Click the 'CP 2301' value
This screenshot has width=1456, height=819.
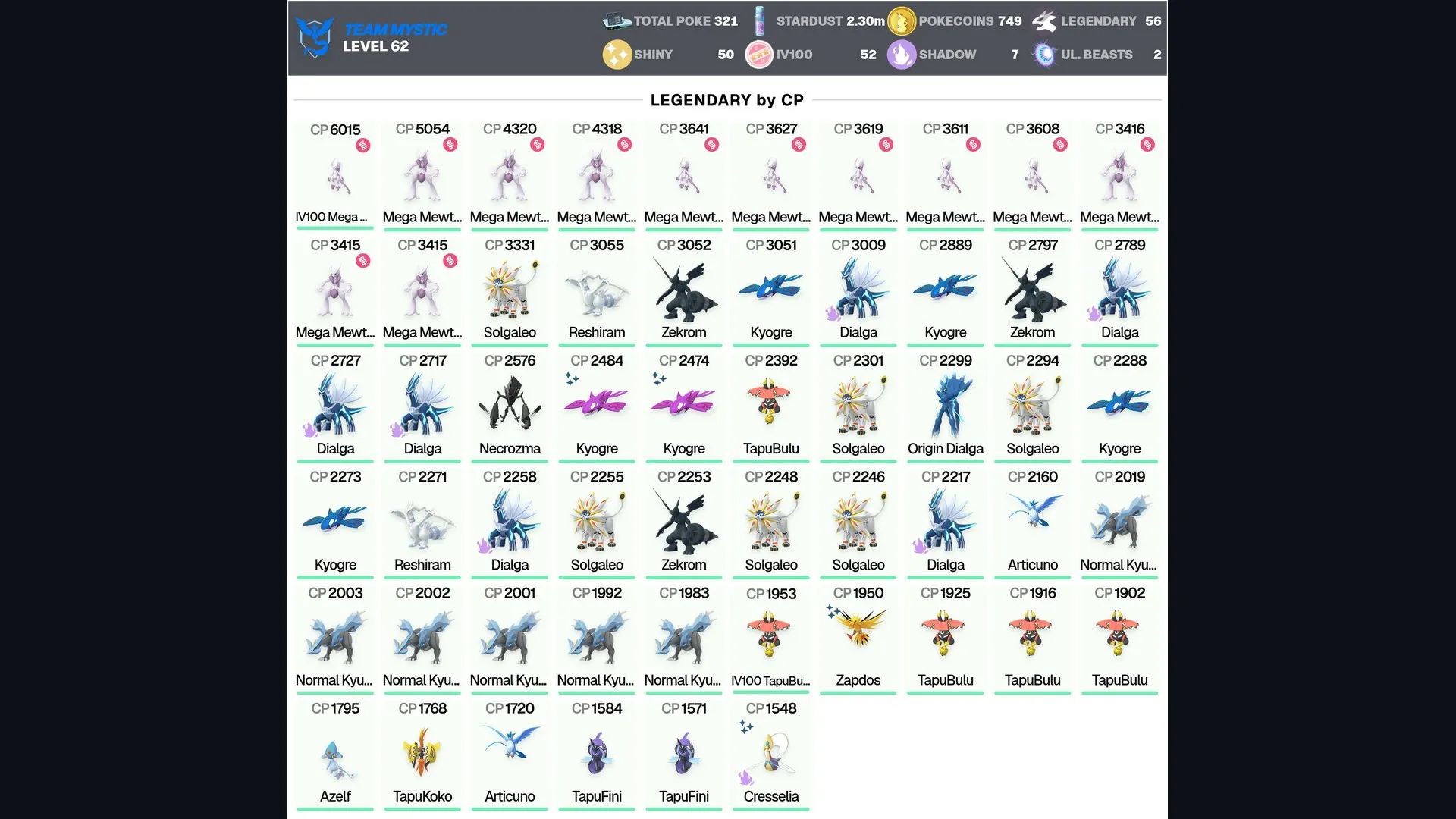[858, 360]
